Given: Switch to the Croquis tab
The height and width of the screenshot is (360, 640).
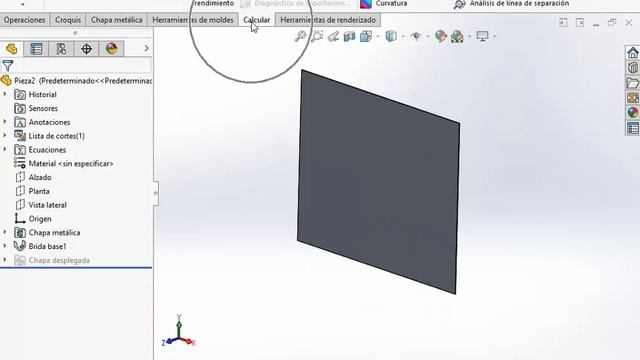Looking at the screenshot, I should pos(68,20).
